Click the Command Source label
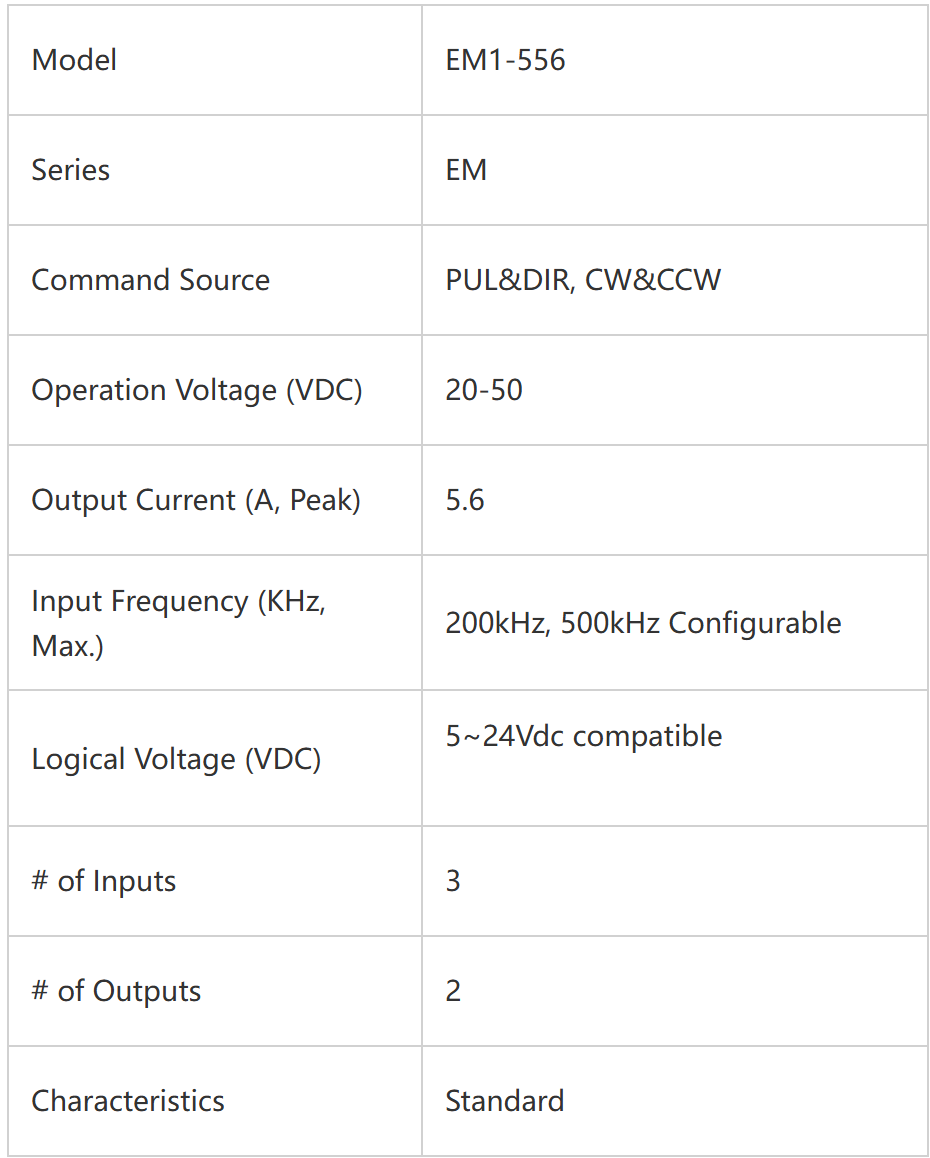930x1158 pixels. tap(151, 280)
